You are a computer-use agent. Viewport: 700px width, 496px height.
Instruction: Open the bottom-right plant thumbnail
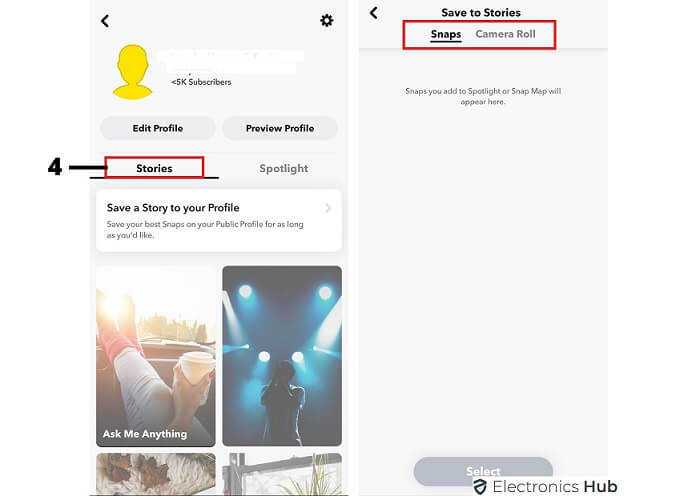coord(282,474)
